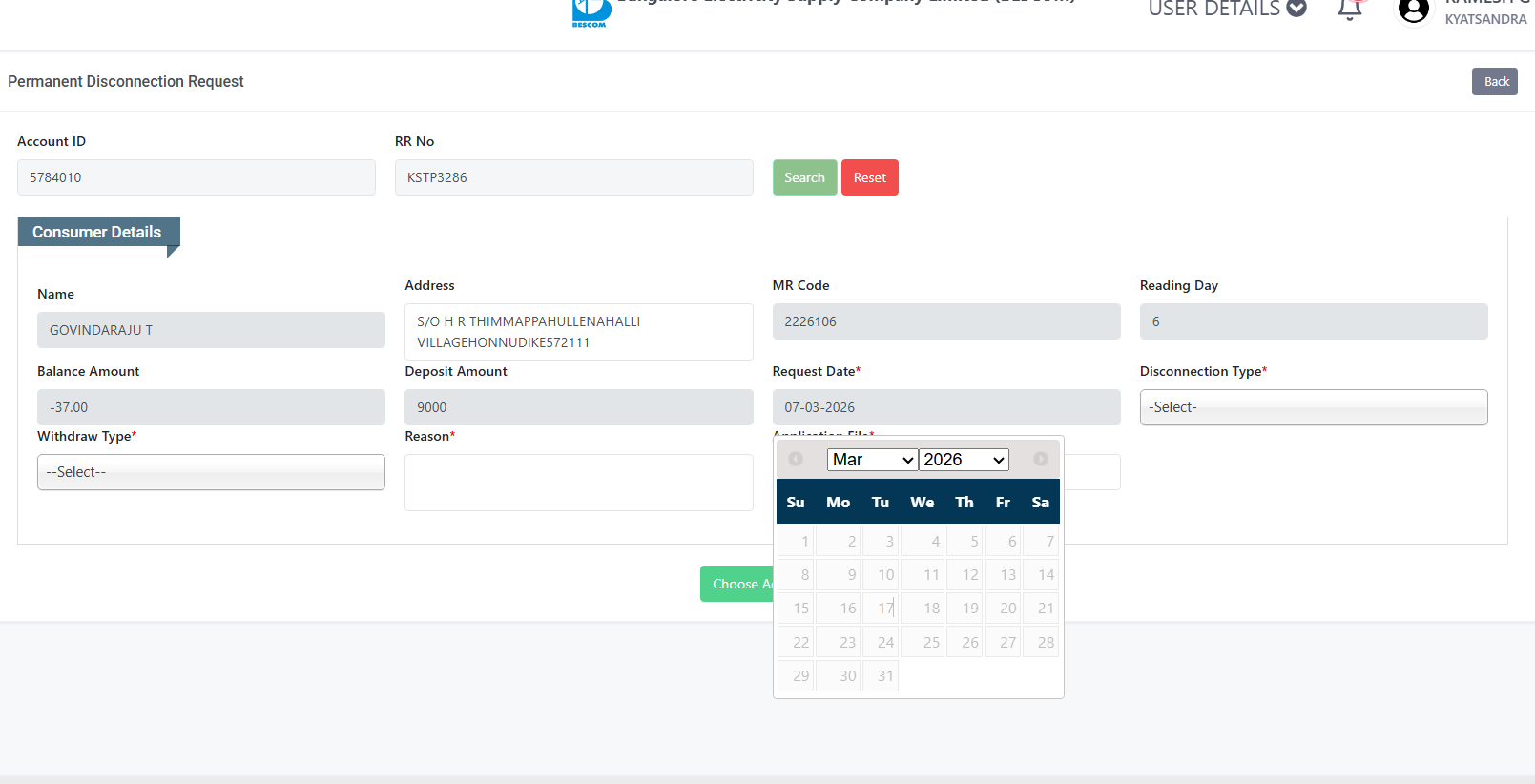
Task: Click the green Choose button
Action: tap(736, 584)
